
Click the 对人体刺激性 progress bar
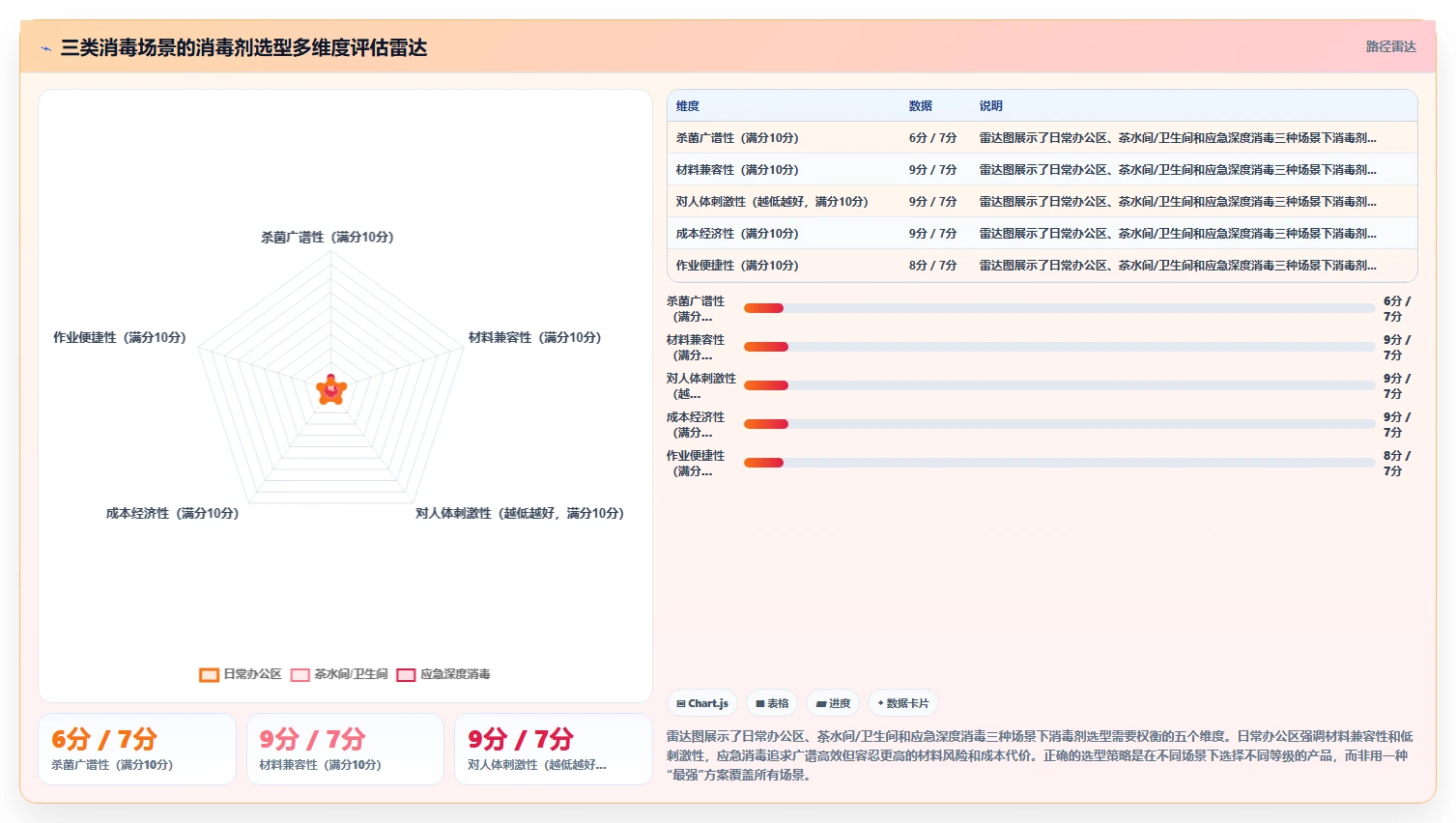tap(1059, 385)
